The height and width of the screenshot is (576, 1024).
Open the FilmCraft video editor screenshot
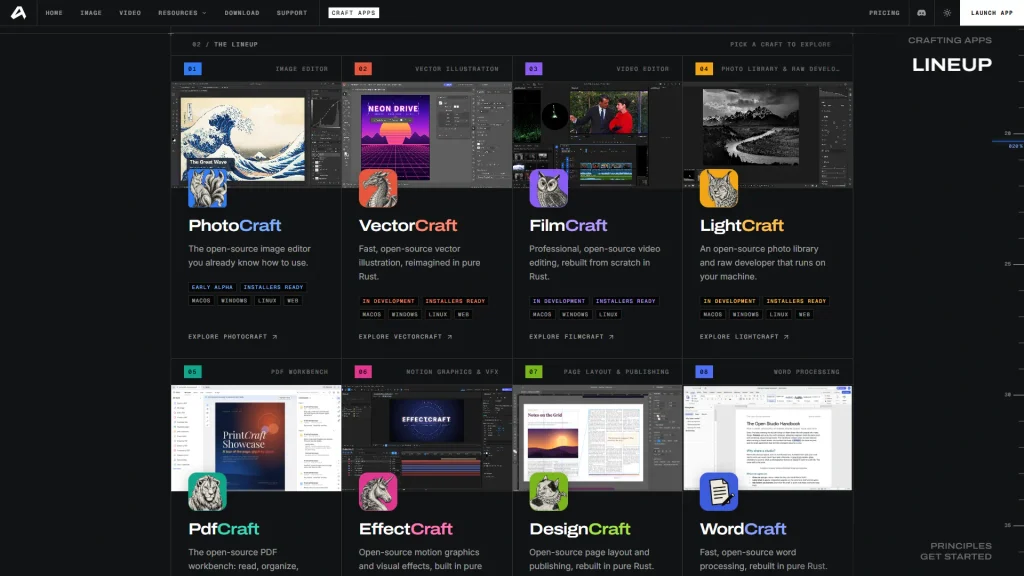pyautogui.click(x=598, y=135)
